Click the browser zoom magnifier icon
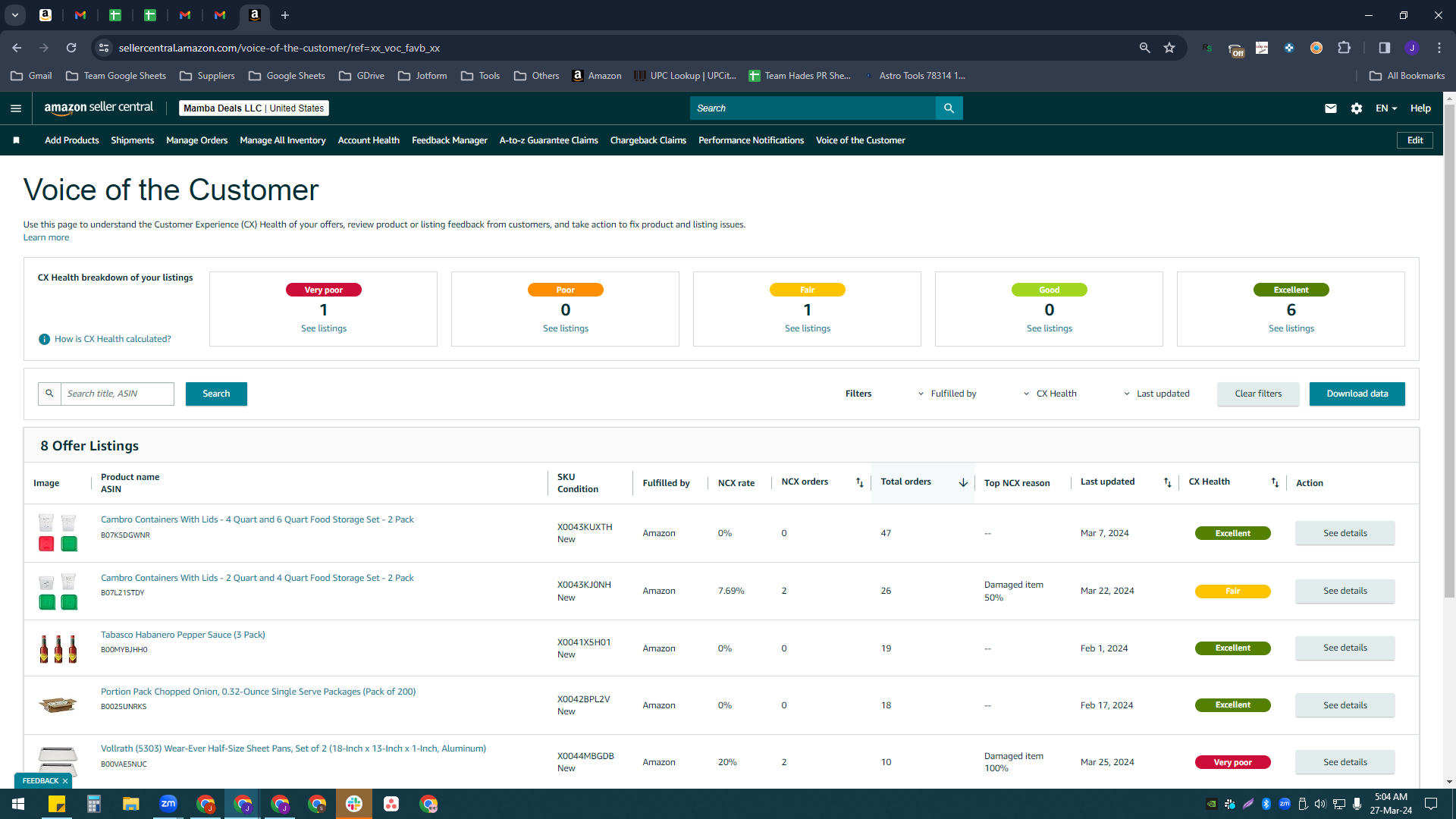This screenshot has height=819, width=1456. coord(1144,48)
